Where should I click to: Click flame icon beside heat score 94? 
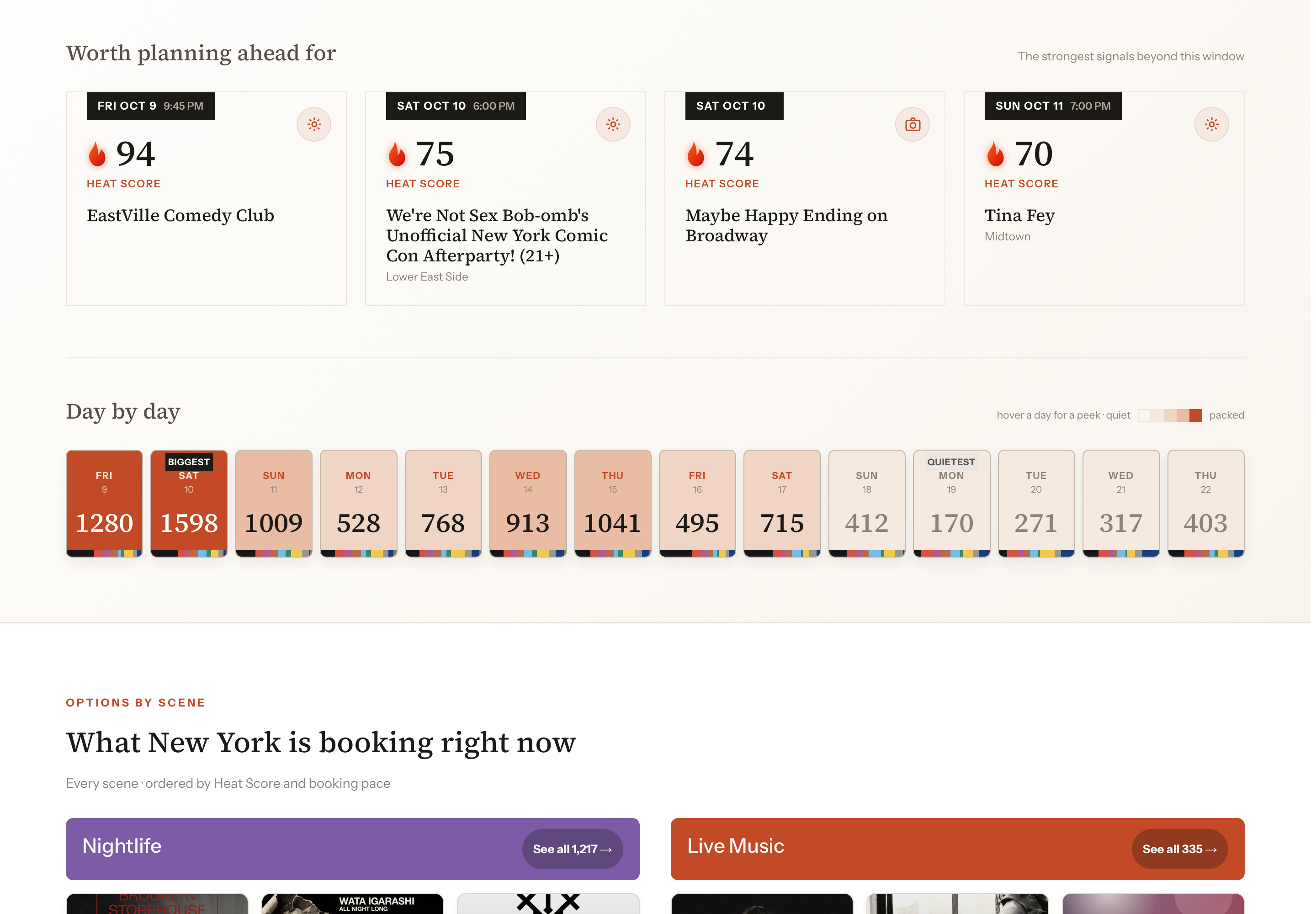(x=97, y=154)
